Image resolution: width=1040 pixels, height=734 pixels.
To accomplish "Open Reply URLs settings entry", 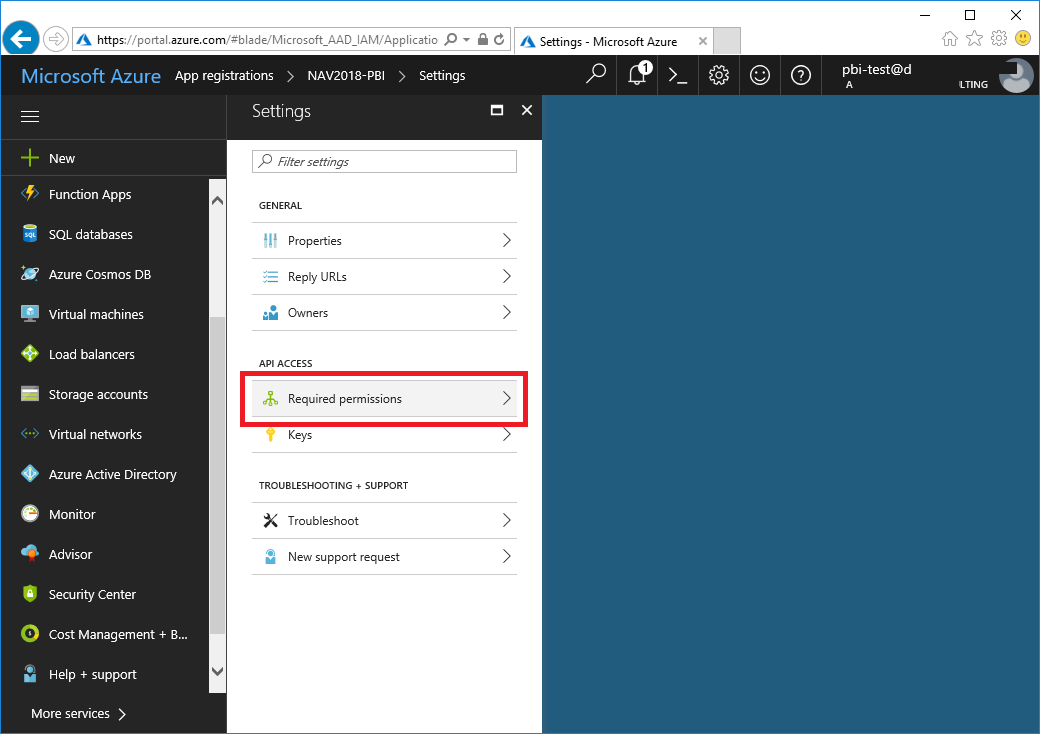I will (x=384, y=276).
